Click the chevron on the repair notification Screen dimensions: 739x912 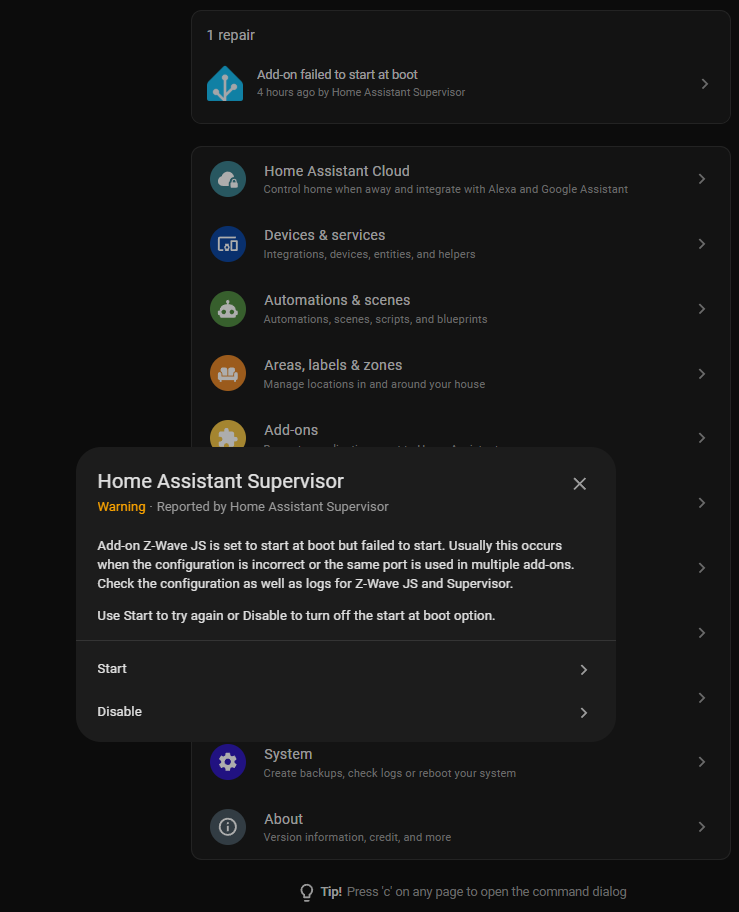(703, 83)
